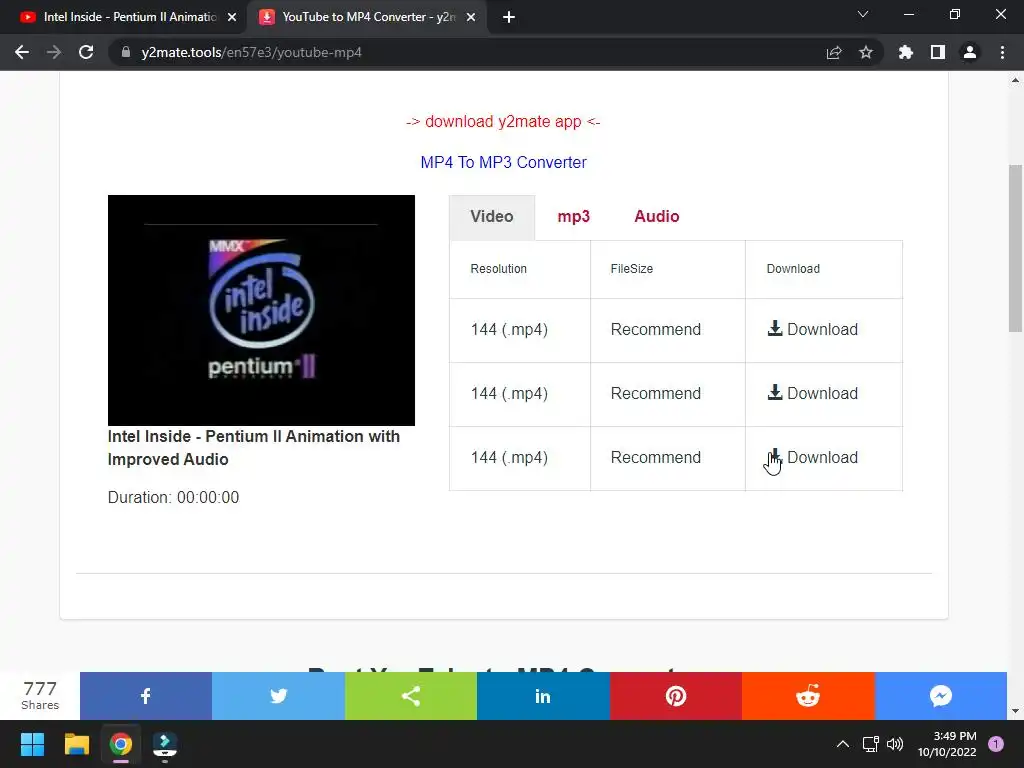This screenshot has width=1024, height=768.
Task: Open the volume tray icon
Action: [895, 744]
